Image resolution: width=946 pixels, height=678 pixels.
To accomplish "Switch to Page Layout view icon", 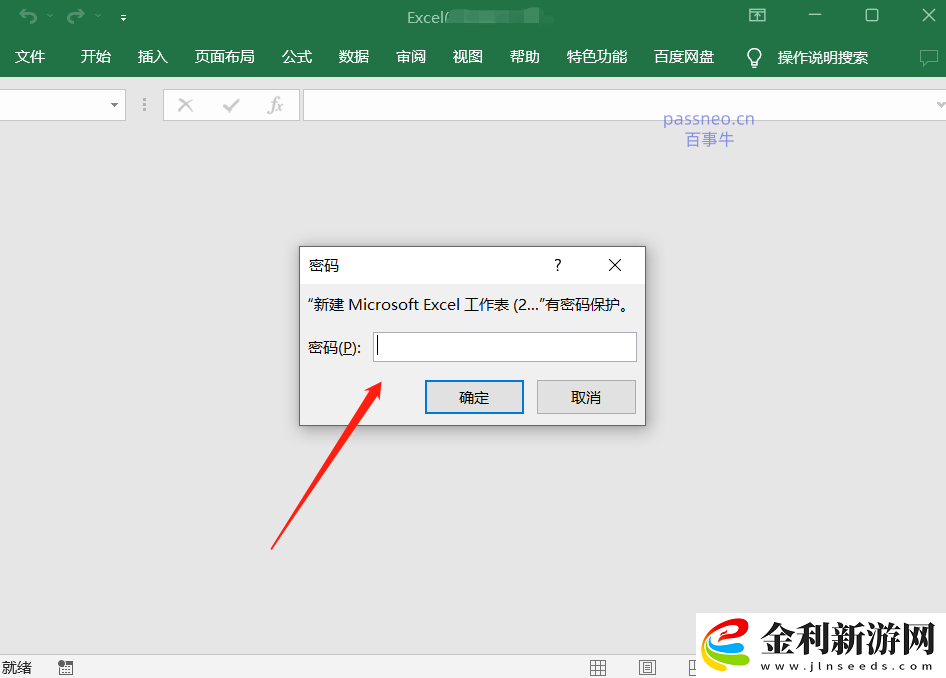I will (647, 667).
